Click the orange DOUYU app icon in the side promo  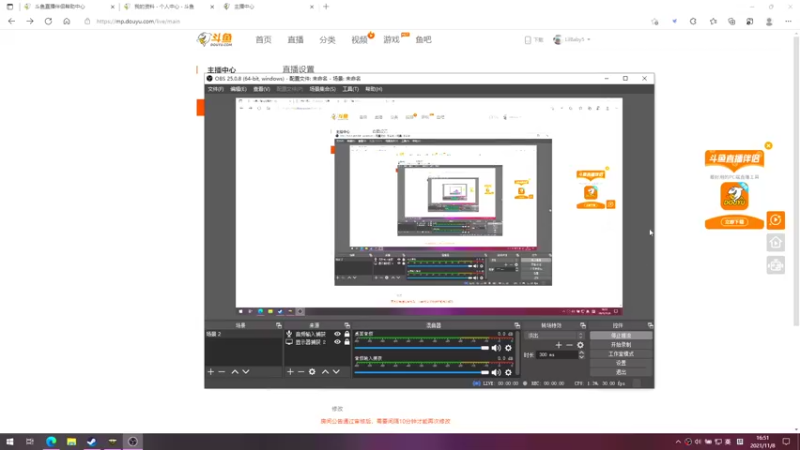(734, 196)
